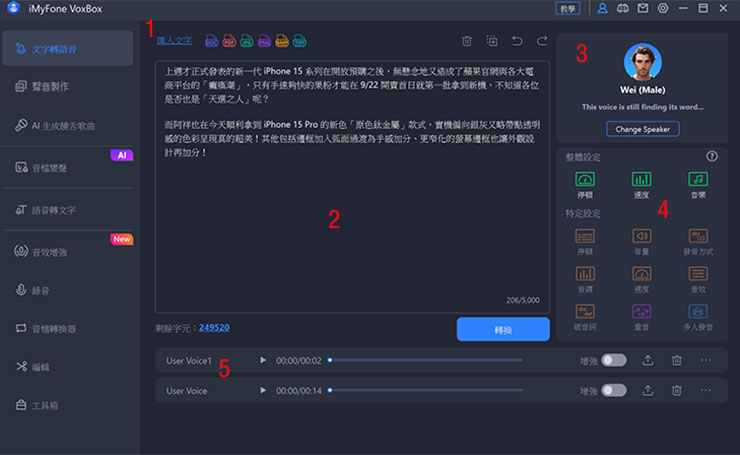Open the specific 音量 volume setting

[x=641, y=241]
